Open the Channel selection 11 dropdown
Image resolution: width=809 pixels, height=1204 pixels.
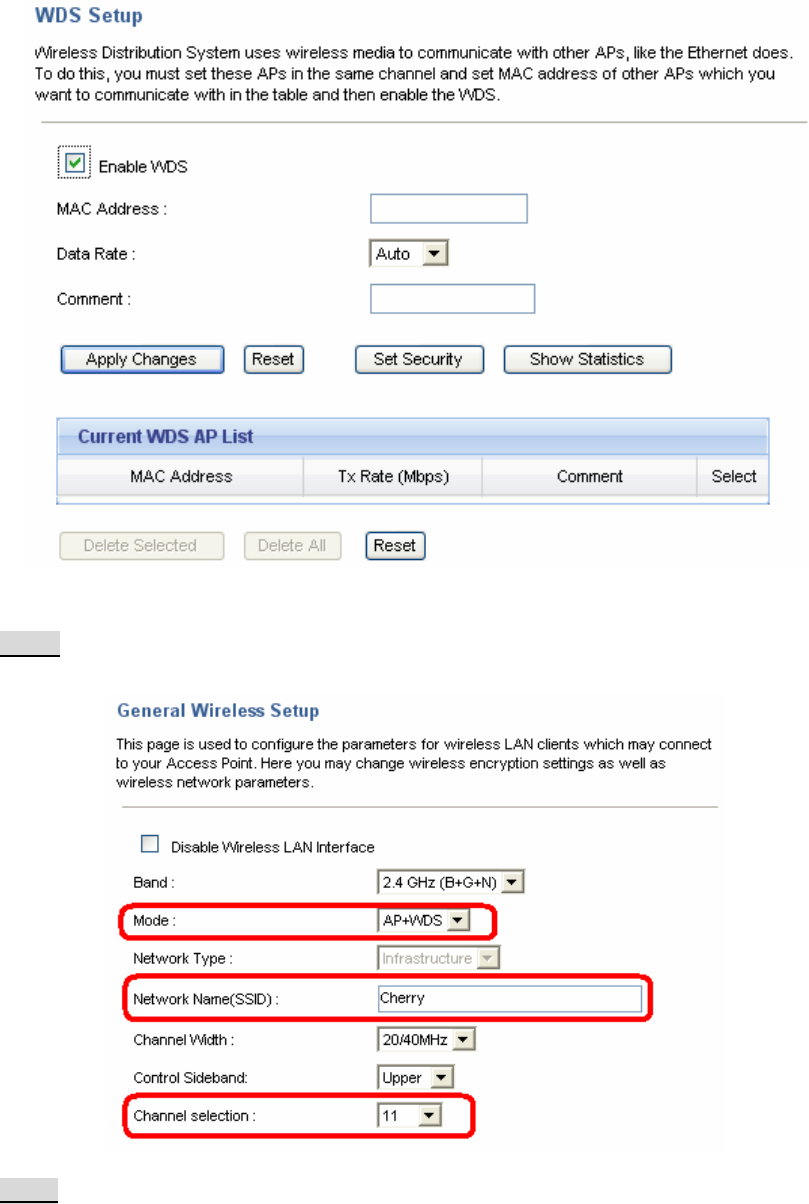click(x=410, y=1117)
